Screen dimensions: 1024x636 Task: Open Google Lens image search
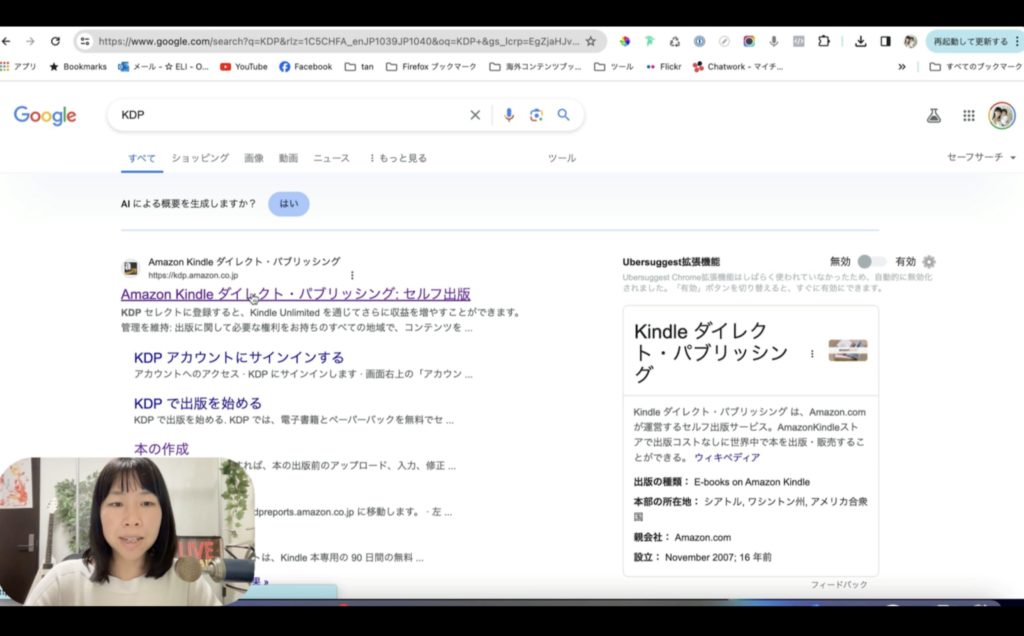[x=536, y=115]
